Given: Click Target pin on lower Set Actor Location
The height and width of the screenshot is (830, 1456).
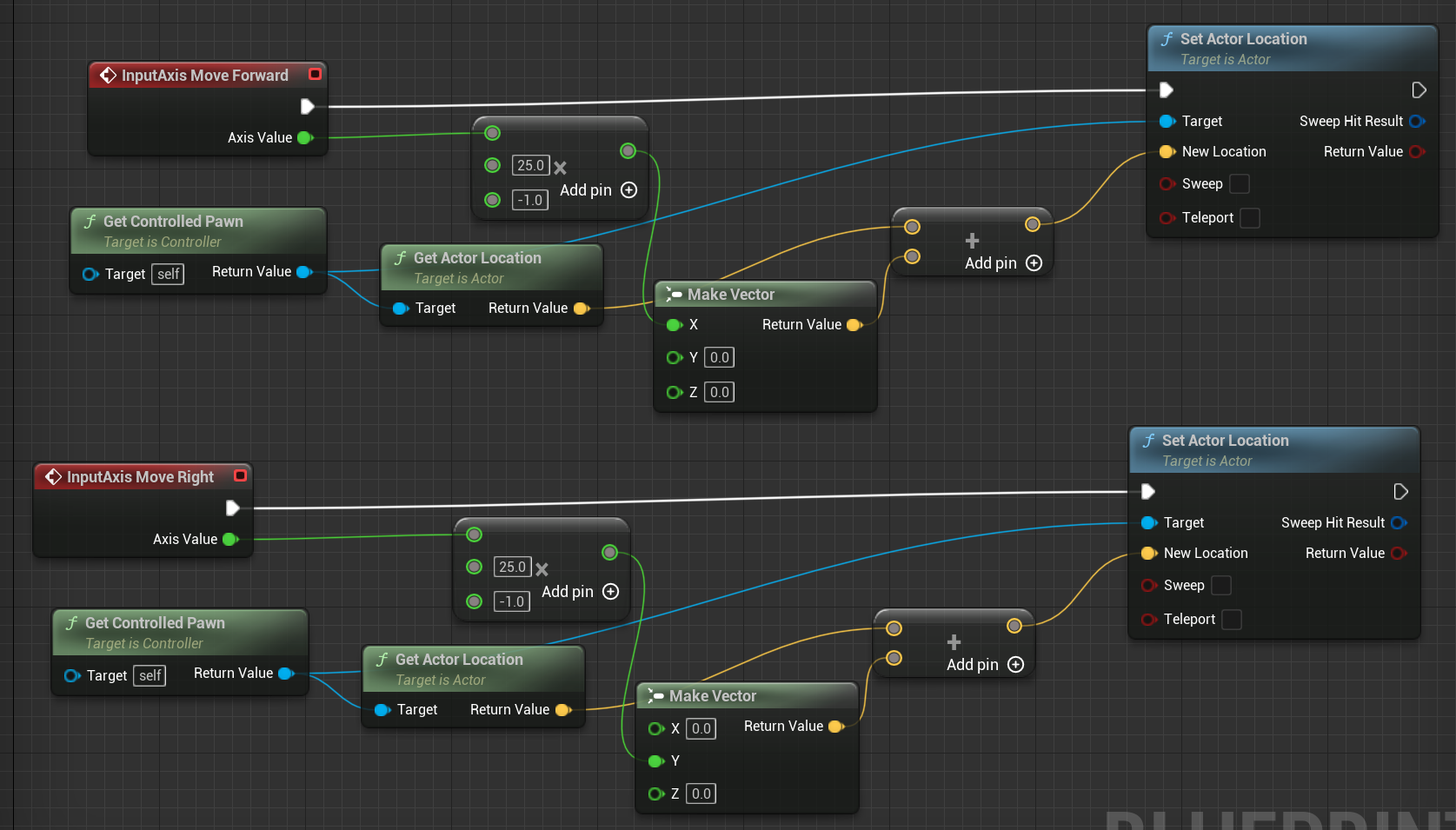Looking at the screenshot, I should pyautogui.click(x=1149, y=523).
